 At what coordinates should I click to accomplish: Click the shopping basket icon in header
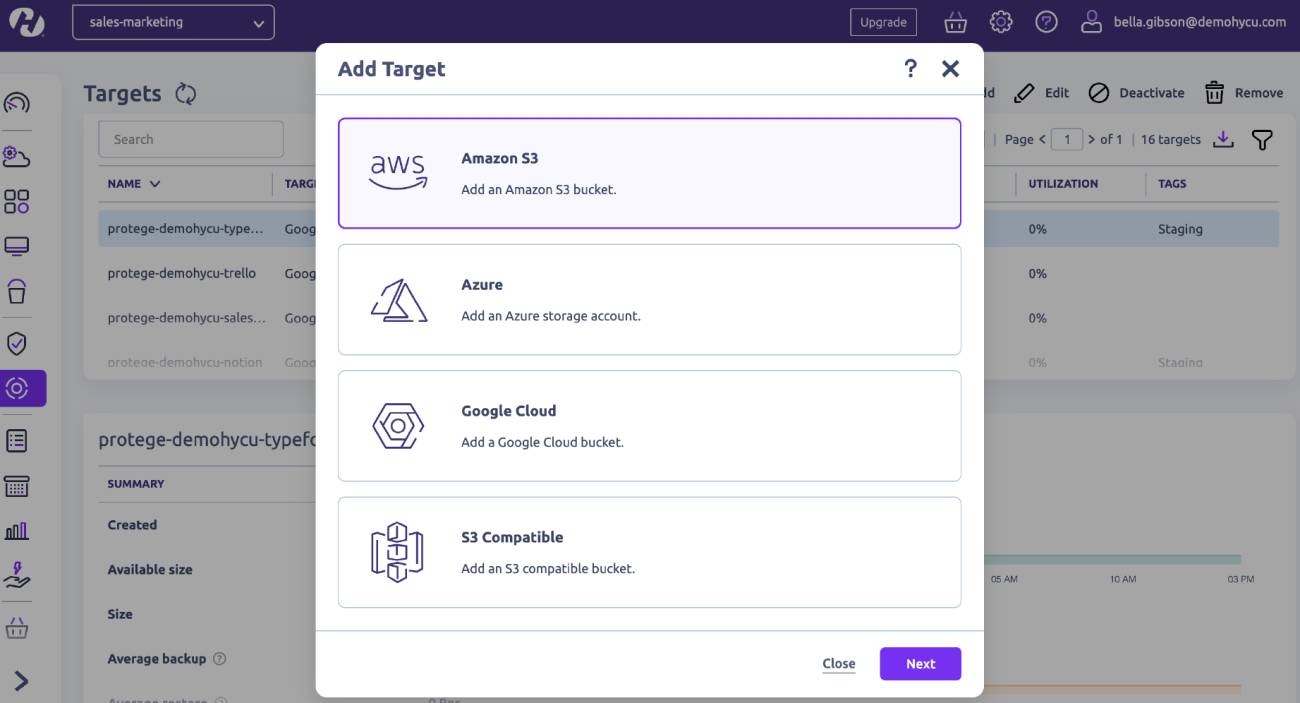pos(955,21)
